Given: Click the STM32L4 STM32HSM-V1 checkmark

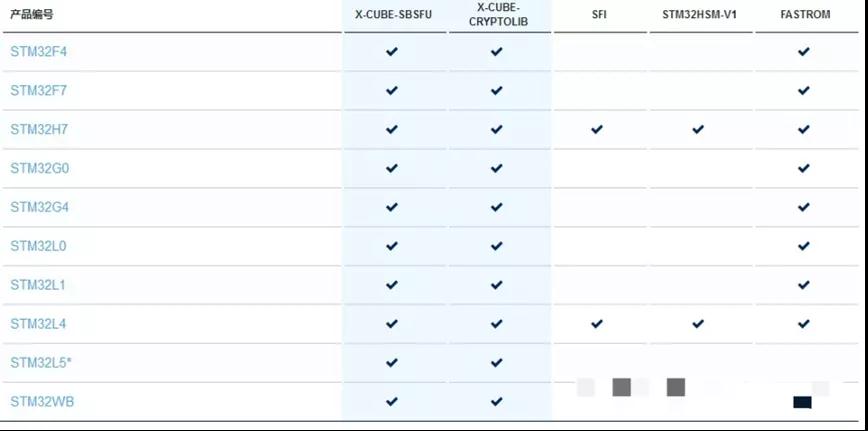Looking at the screenshot, I should (x=698, y=324).
